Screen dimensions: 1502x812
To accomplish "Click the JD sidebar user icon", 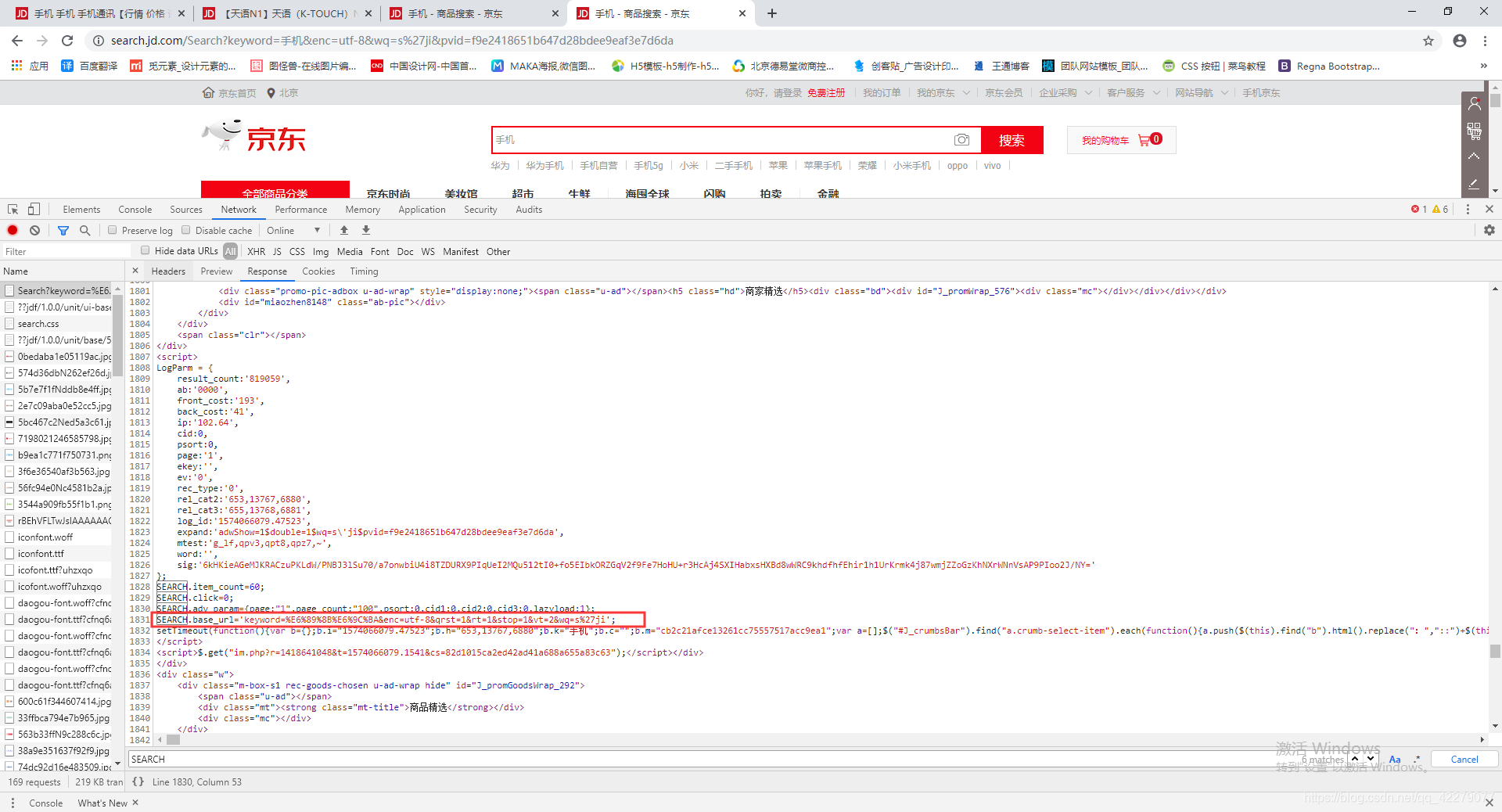I will pyautogui.click(x=1474, y=103).
